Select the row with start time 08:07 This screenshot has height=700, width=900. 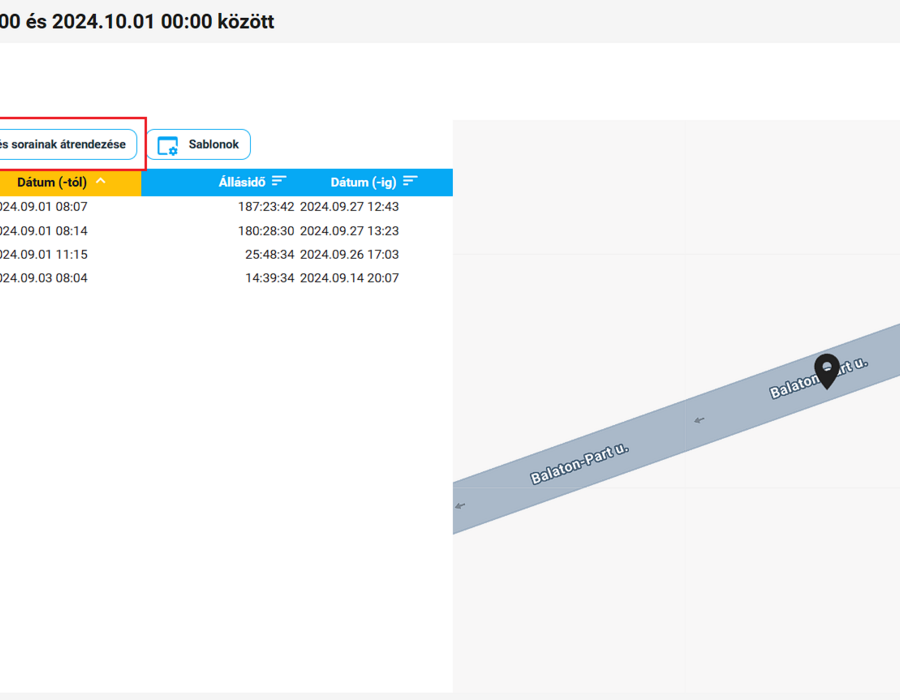[x=226, y=207]
